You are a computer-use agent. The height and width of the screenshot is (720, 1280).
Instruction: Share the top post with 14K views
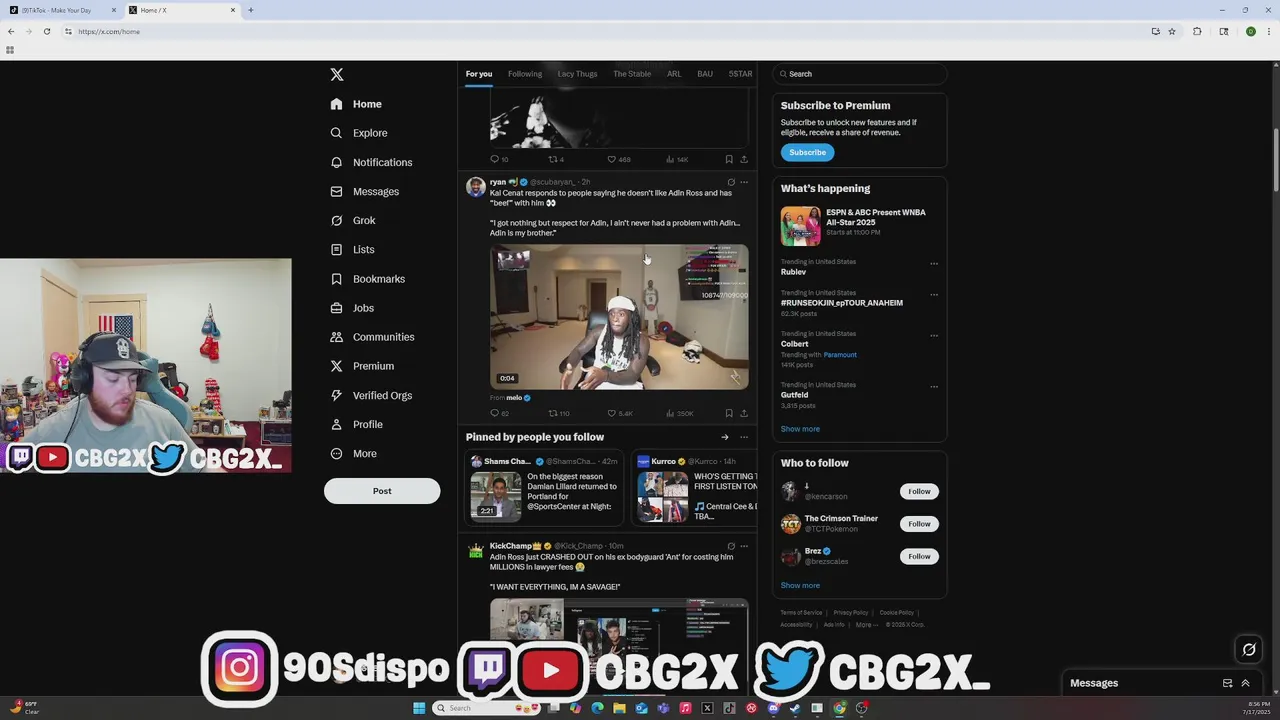[743, 159]
